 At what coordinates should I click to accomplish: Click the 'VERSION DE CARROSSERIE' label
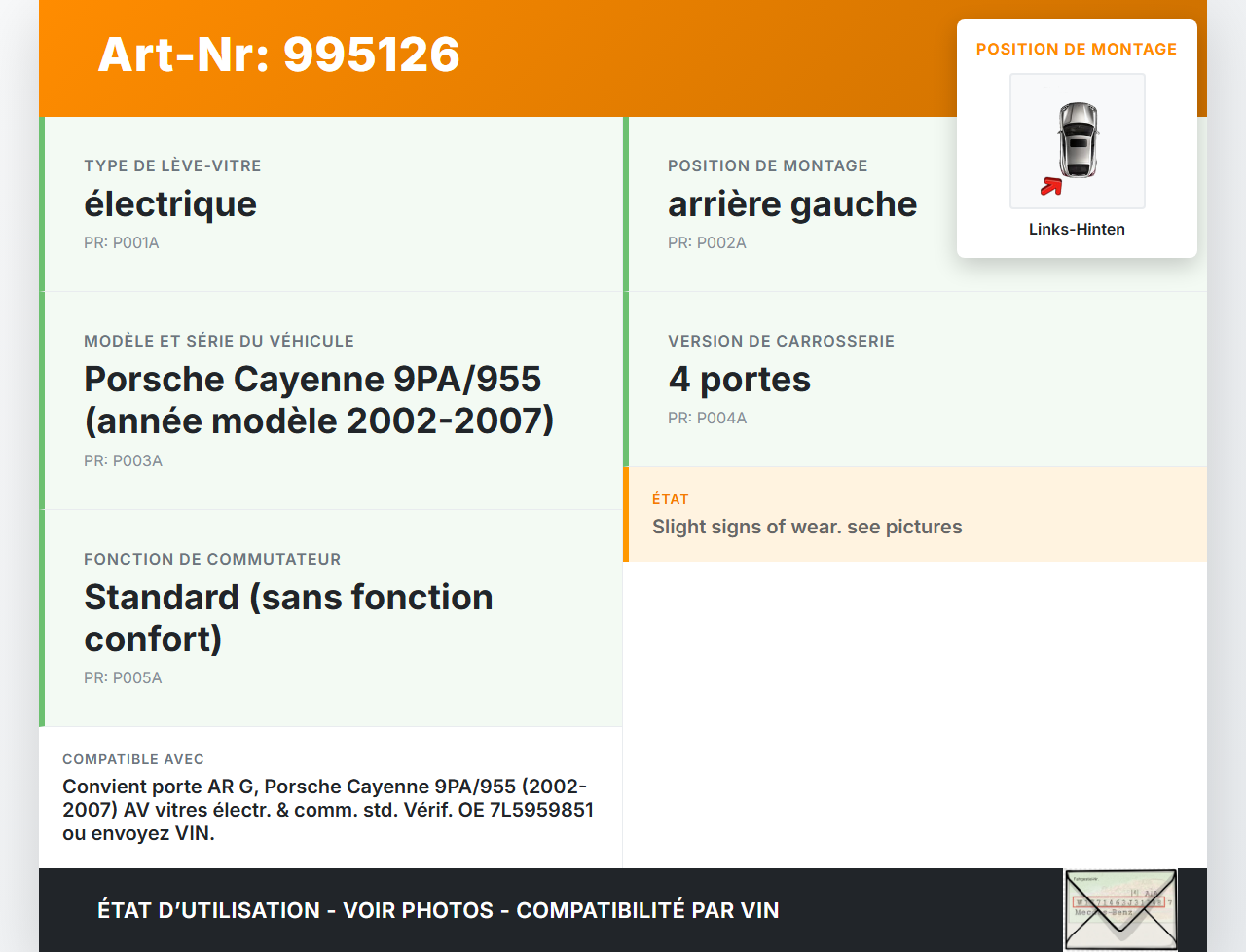pos(781,342)
